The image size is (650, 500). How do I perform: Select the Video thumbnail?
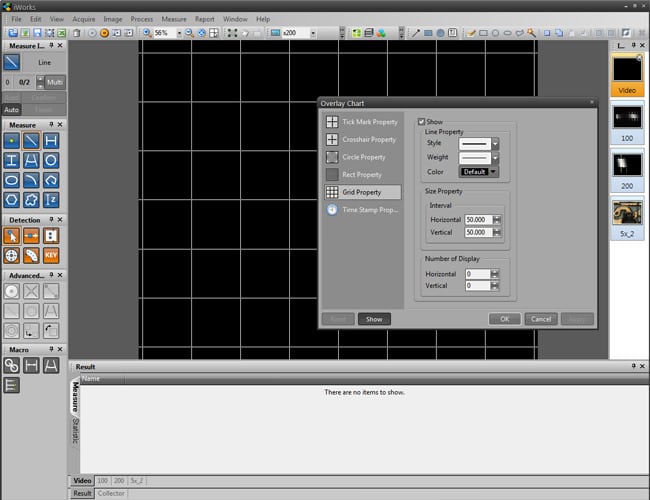pyautogui.click(x=627, y=76)
